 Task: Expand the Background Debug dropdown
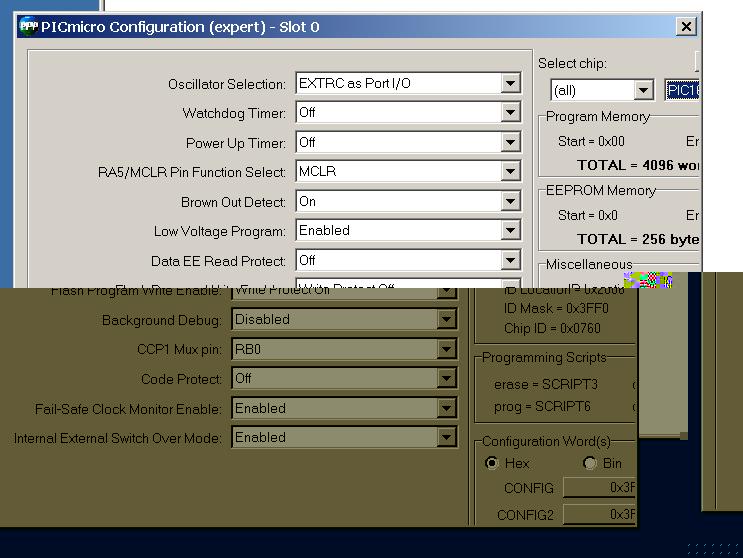(446, 319)
